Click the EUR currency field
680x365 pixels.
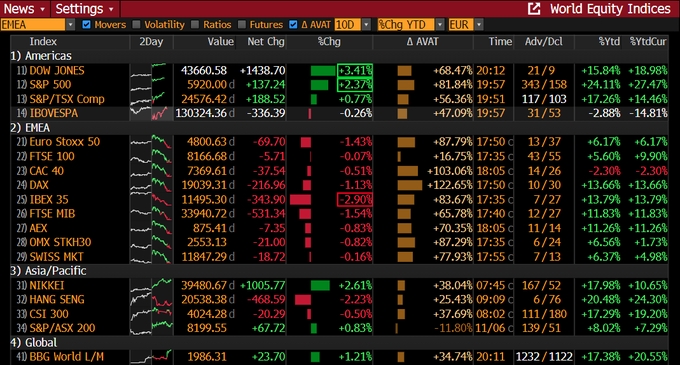pyautogui.click(x=461, y=25)
